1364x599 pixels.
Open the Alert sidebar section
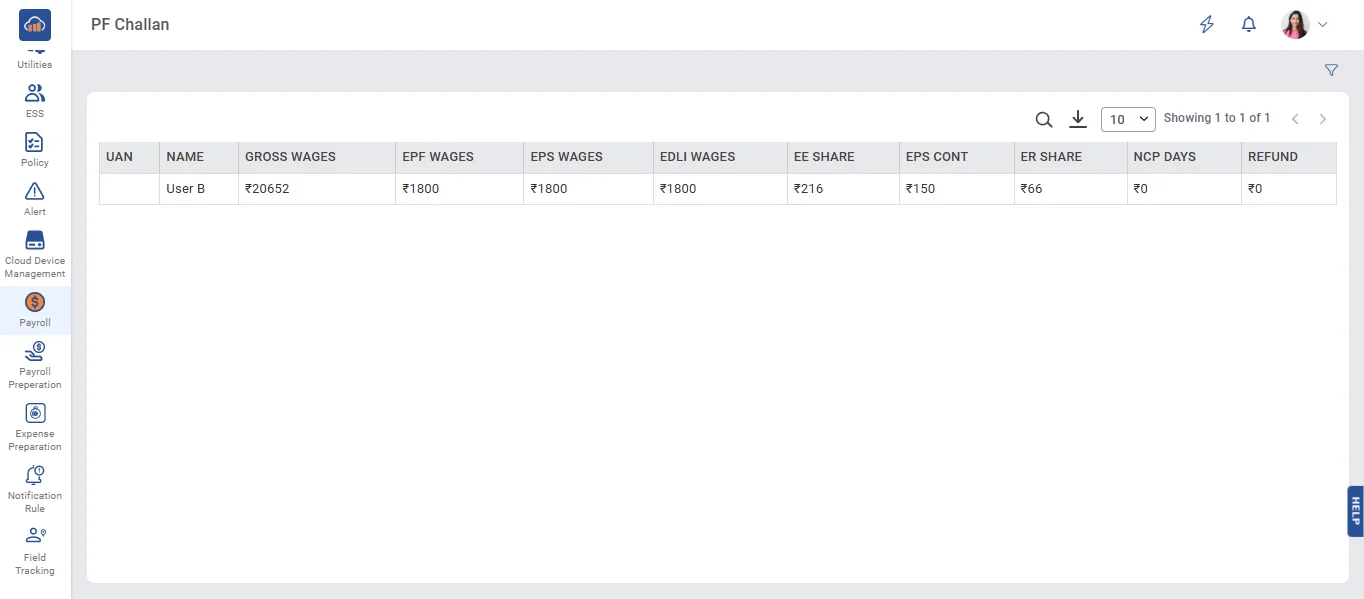coord(35,198)
